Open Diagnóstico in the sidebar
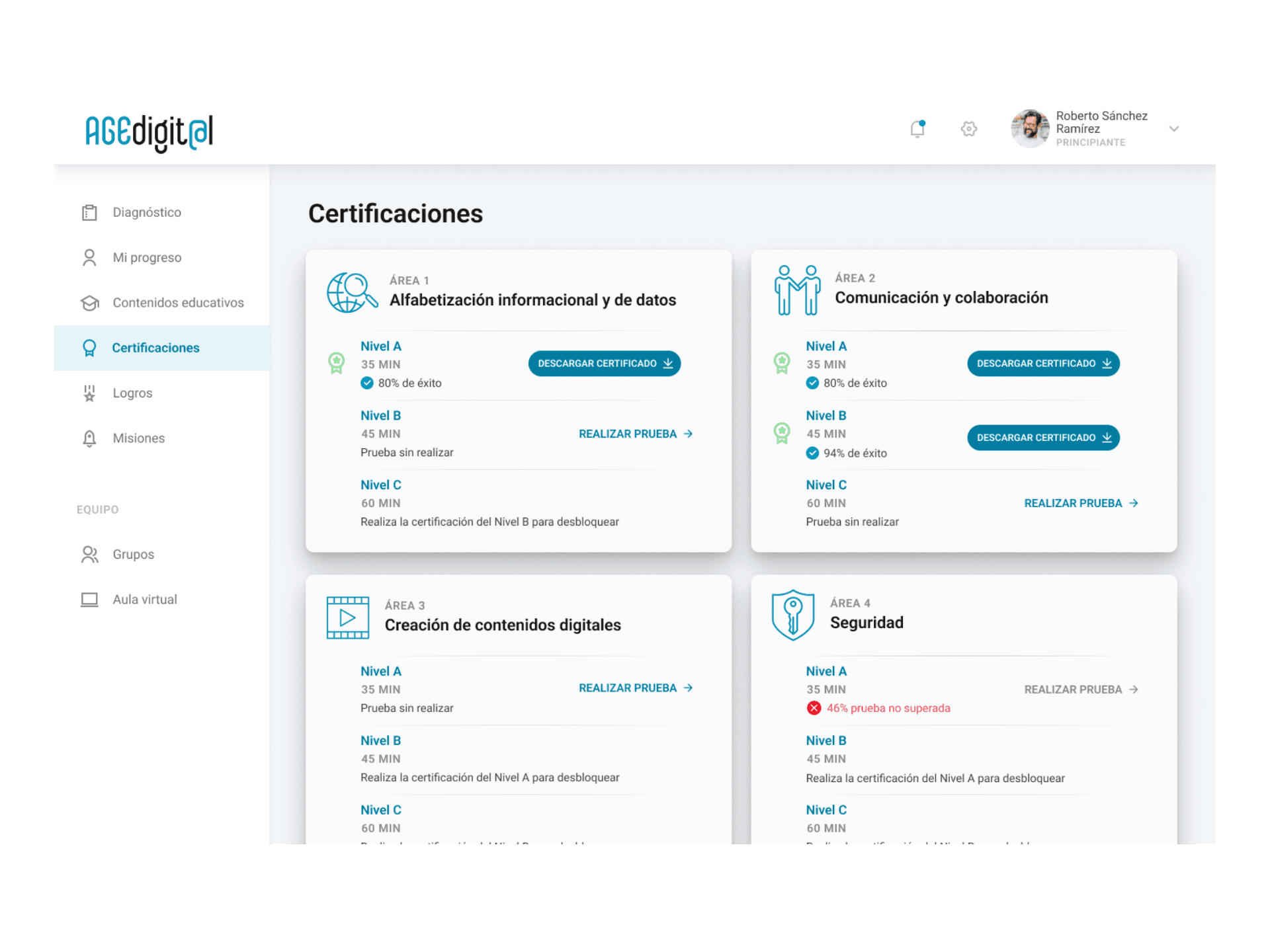The image size is (1270, 952). coord(146,212)
